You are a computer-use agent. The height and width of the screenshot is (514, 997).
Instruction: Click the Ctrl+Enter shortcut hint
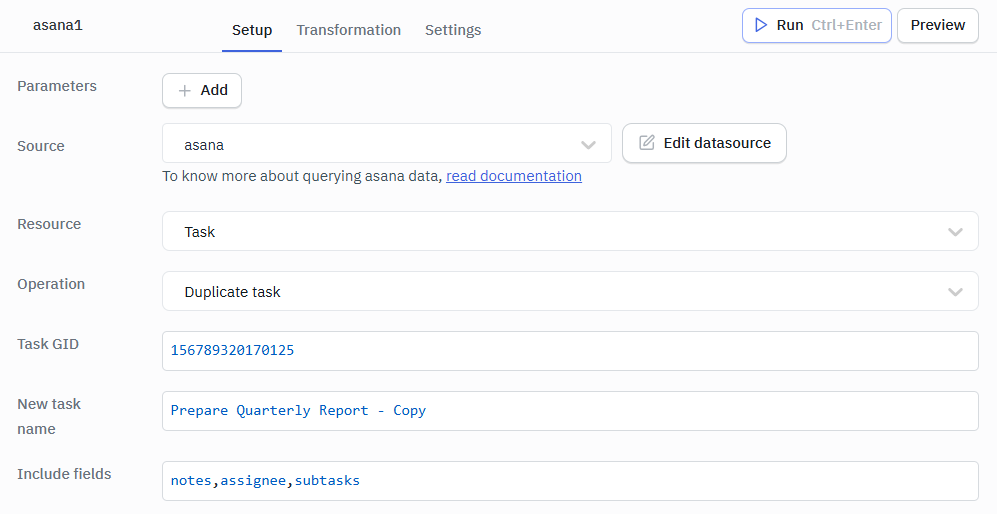pos(846,25)
